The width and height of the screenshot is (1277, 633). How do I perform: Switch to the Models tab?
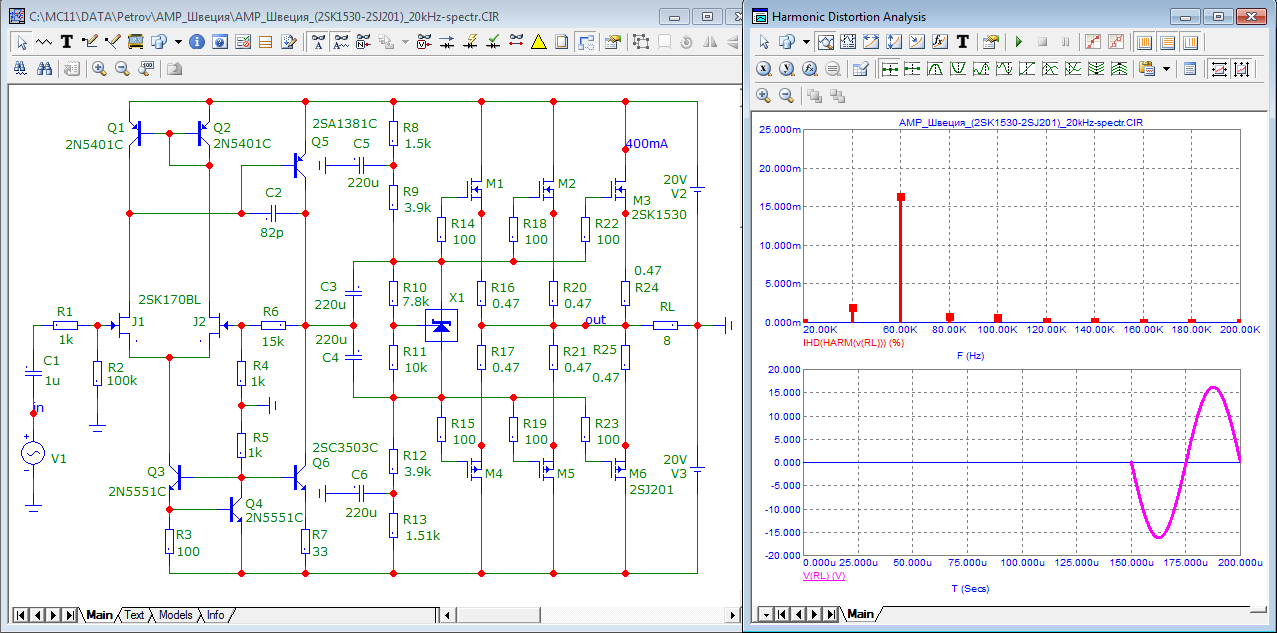pyautogui.click(x=175, y=615)
